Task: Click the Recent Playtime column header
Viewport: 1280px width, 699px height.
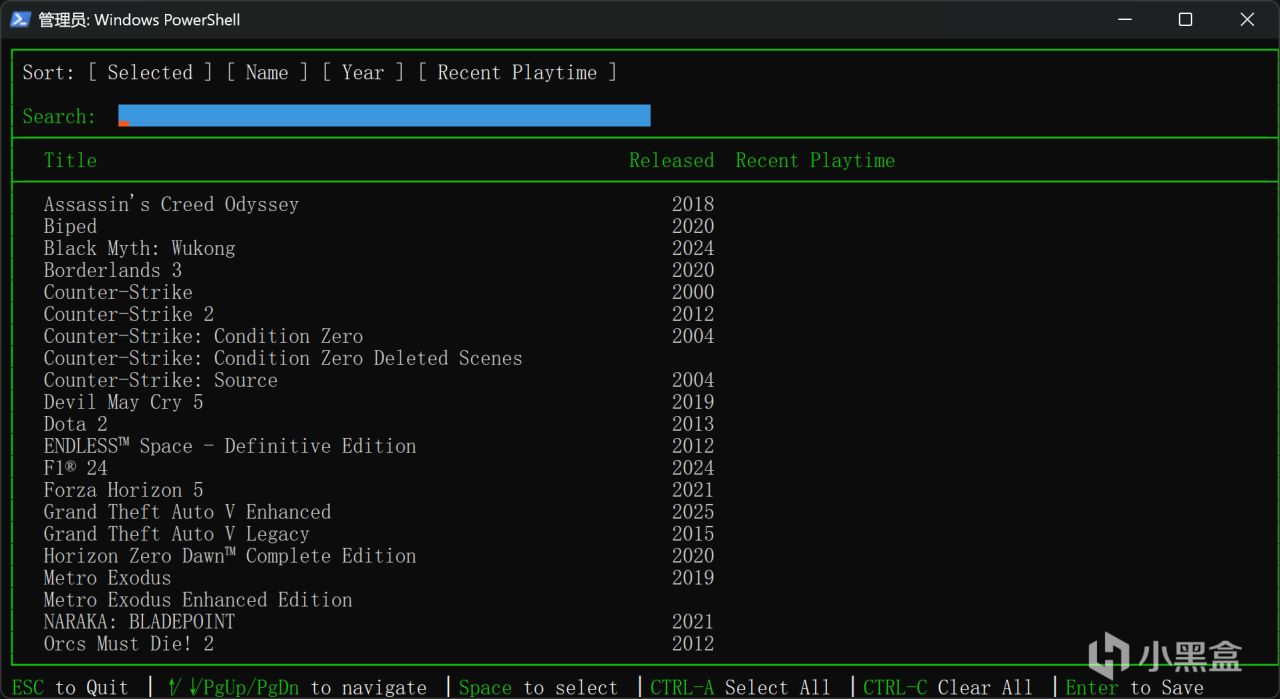Action: (815, 160)
